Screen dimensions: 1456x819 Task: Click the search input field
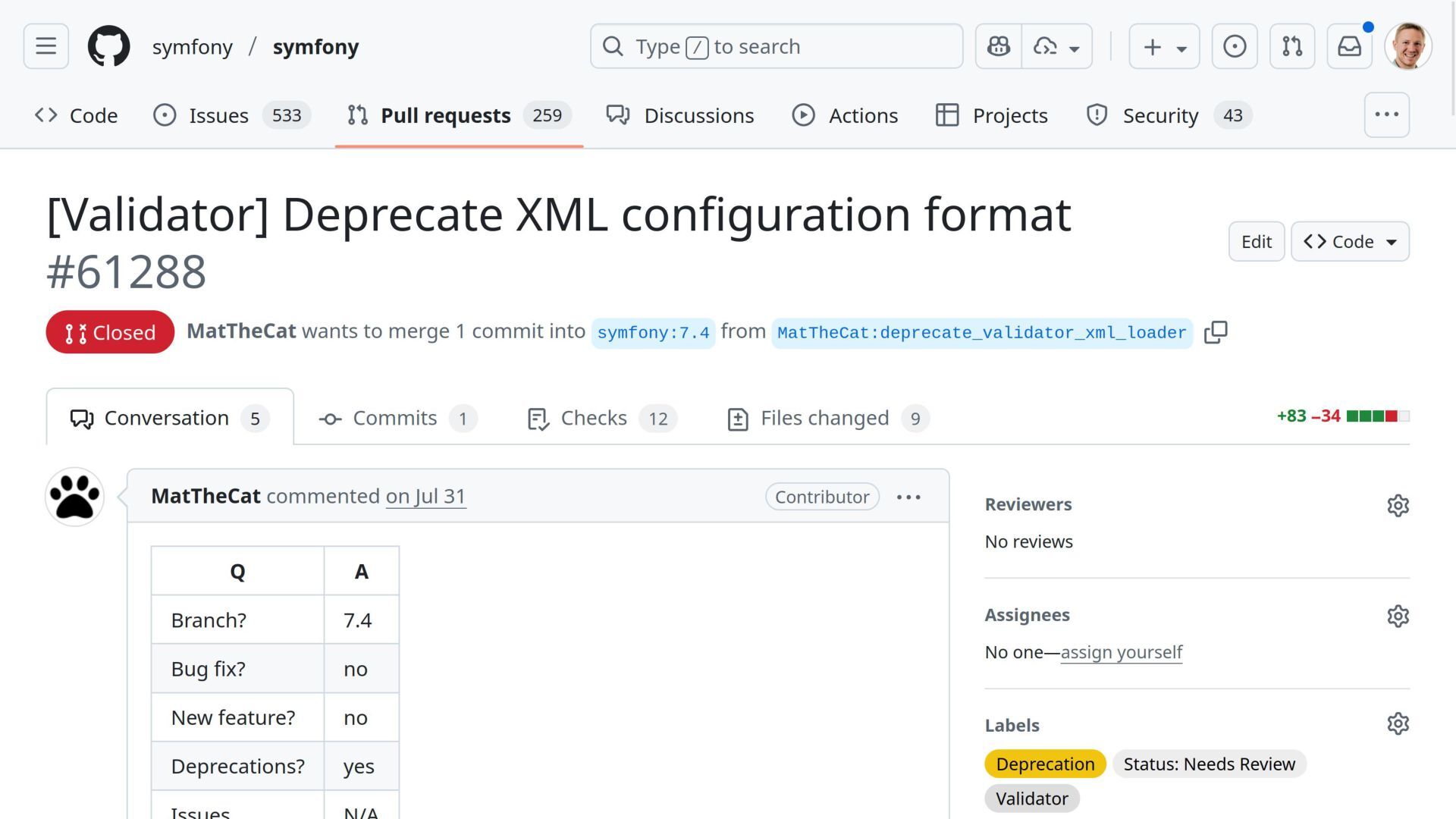point(777,46)
